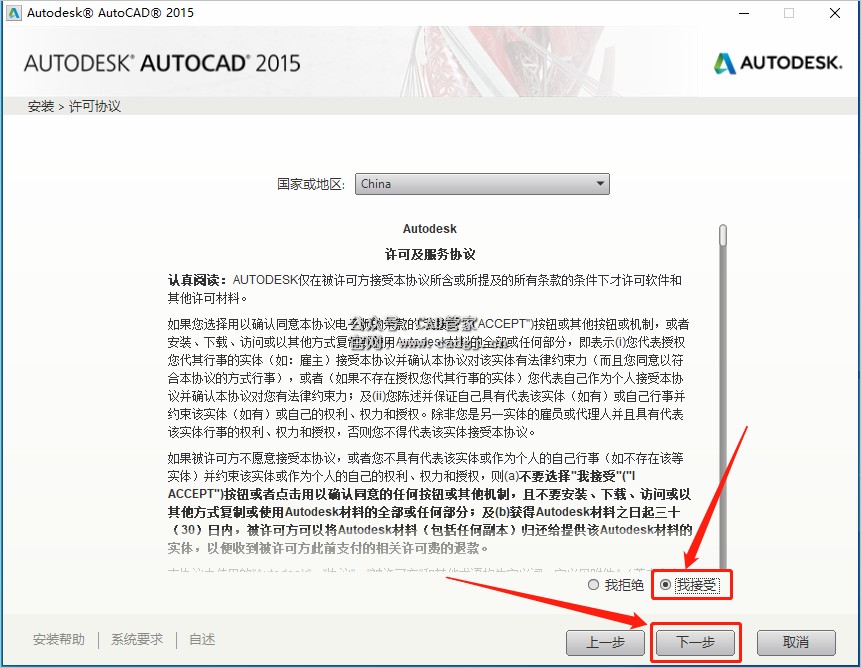Open the 国家或地区 China dropdown
This screenshot has width=861, height=668.
click(482, 184)
